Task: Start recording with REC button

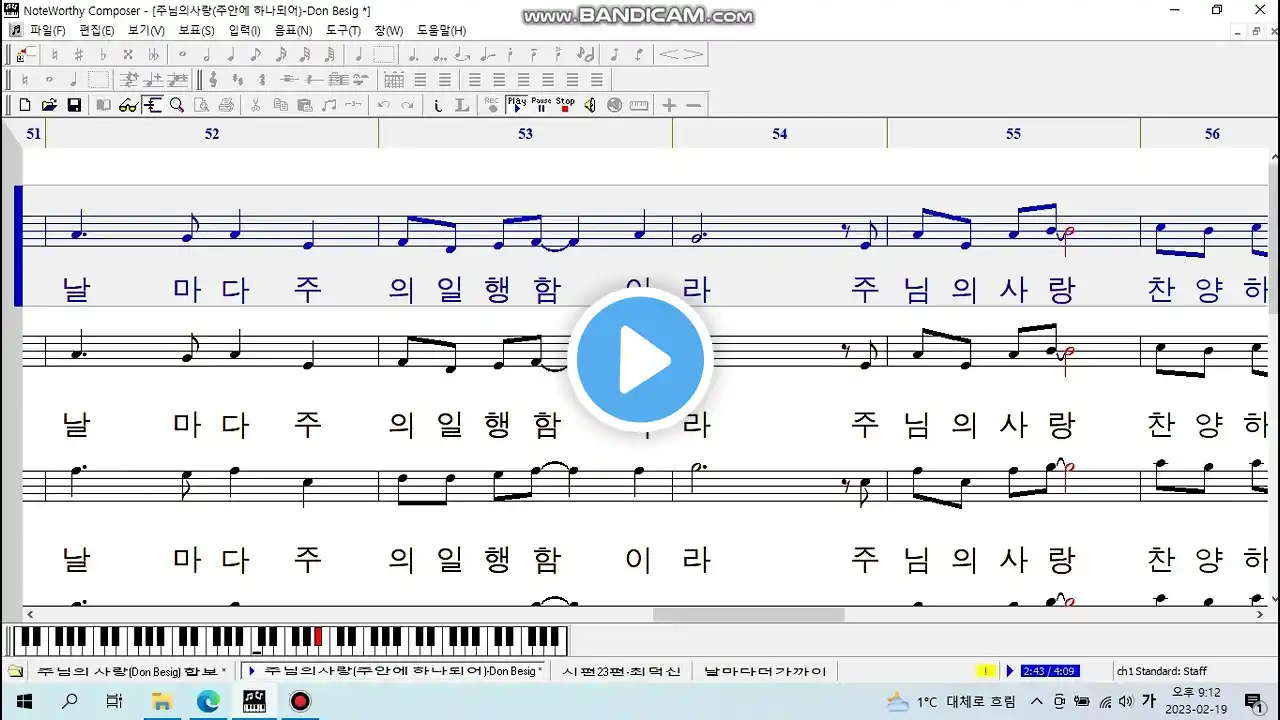Action: 492,105
